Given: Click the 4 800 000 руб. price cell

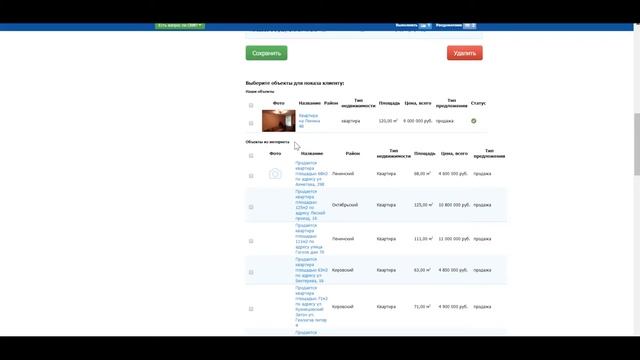Looking at the screenshot, I should tap(453, 270).
